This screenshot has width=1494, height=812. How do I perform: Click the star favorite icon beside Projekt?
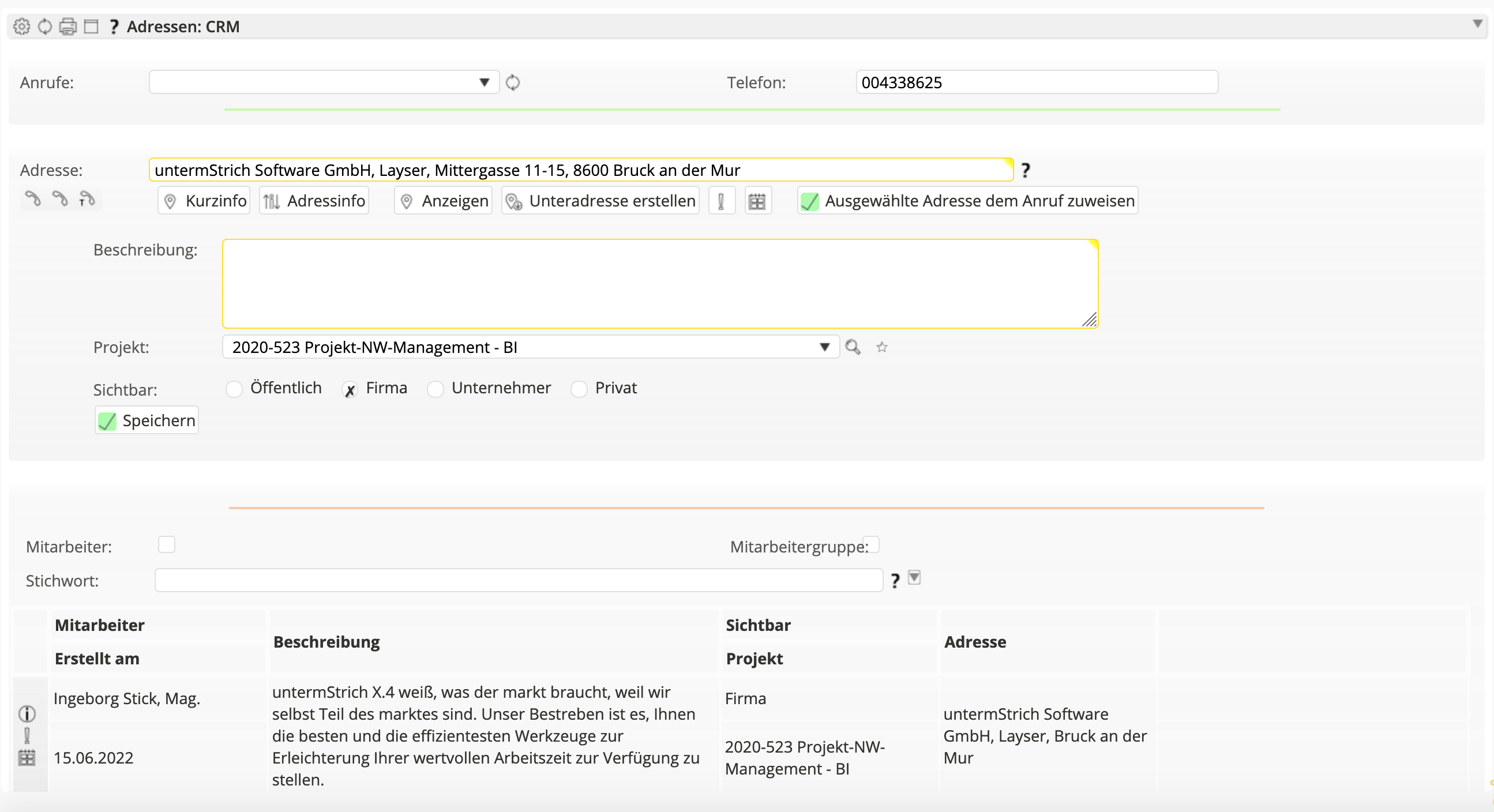881,347
